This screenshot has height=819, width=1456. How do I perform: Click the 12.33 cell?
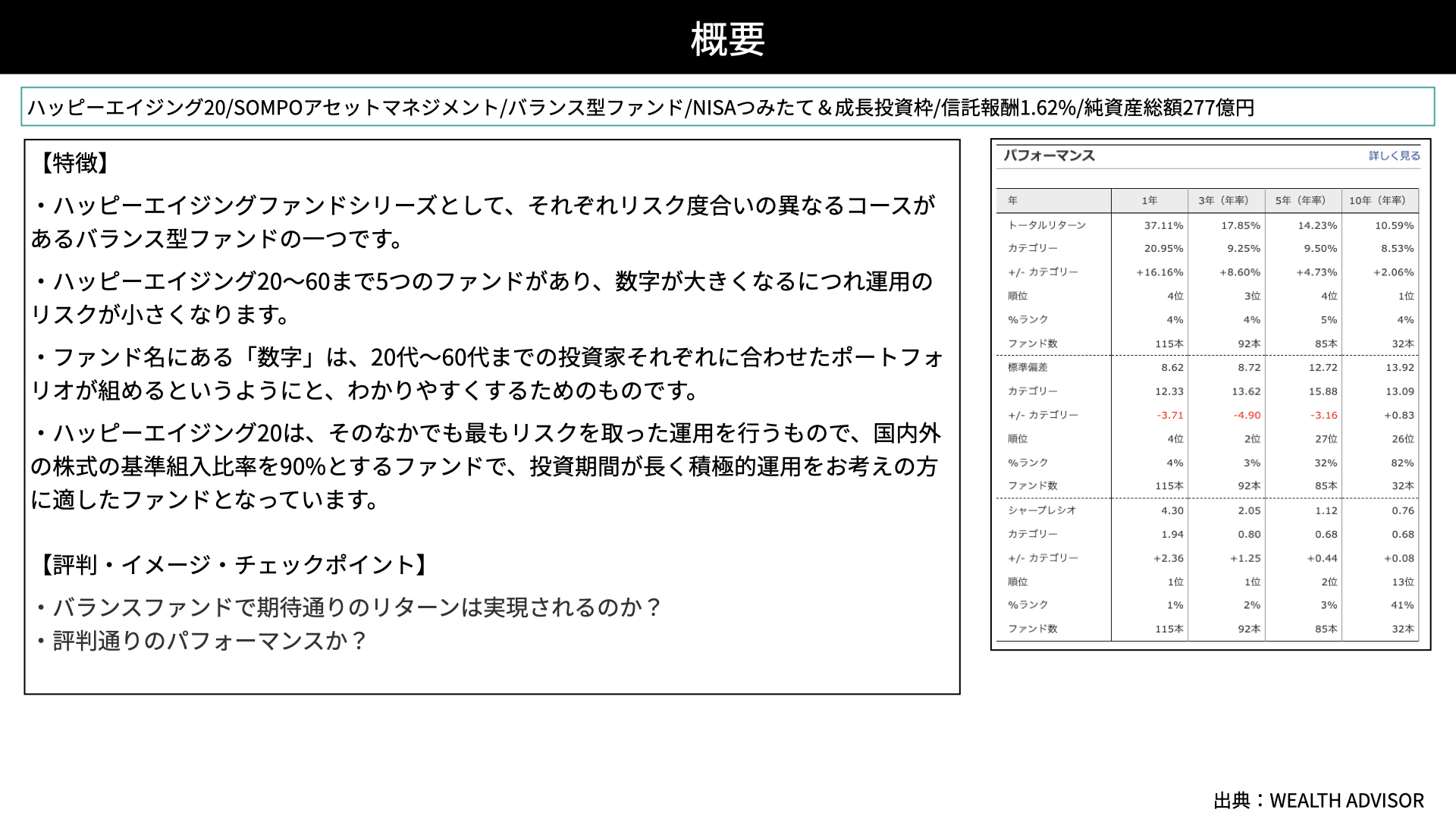coord(1169,391)
